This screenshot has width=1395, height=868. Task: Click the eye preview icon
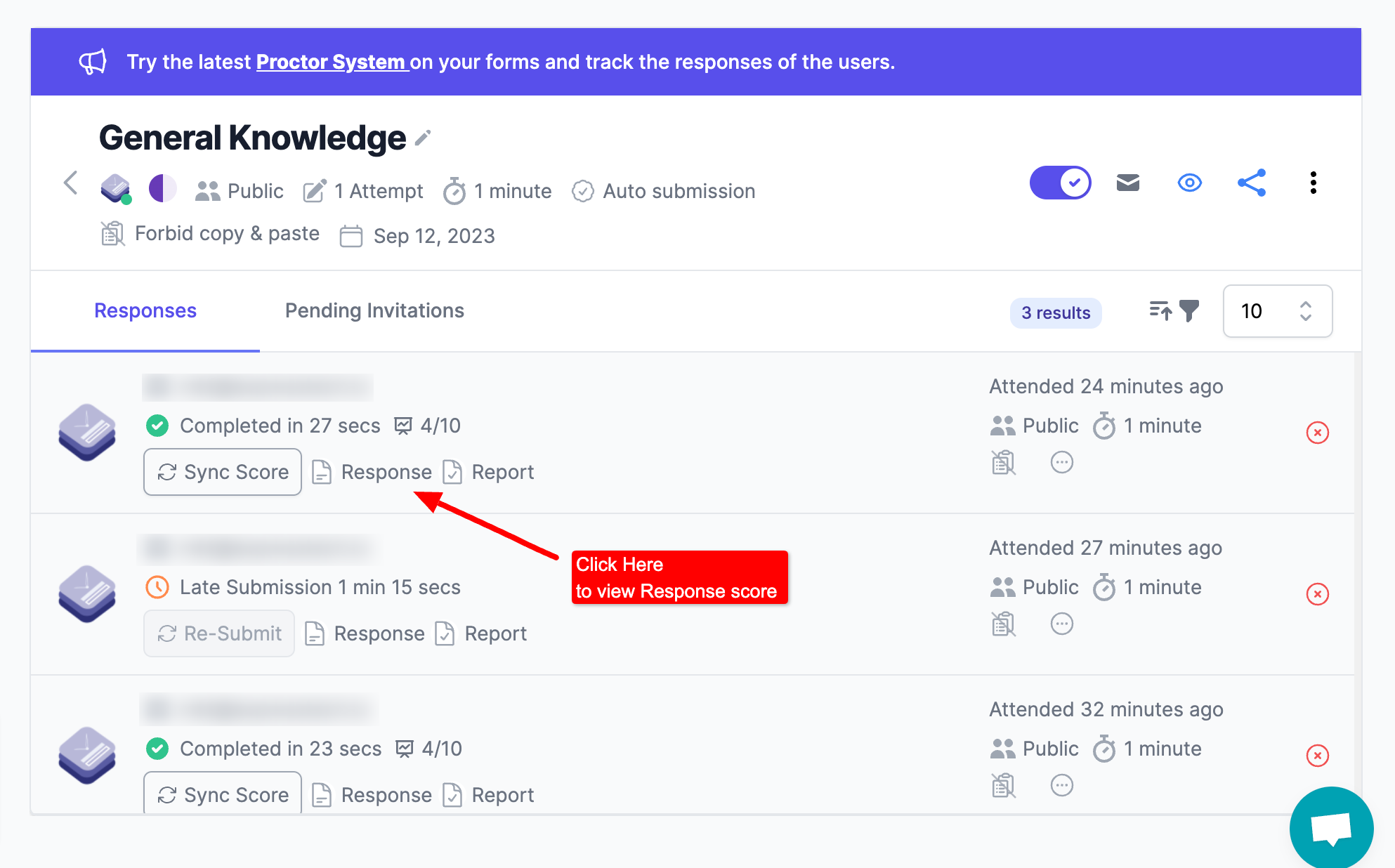(x=1189, y=183)
